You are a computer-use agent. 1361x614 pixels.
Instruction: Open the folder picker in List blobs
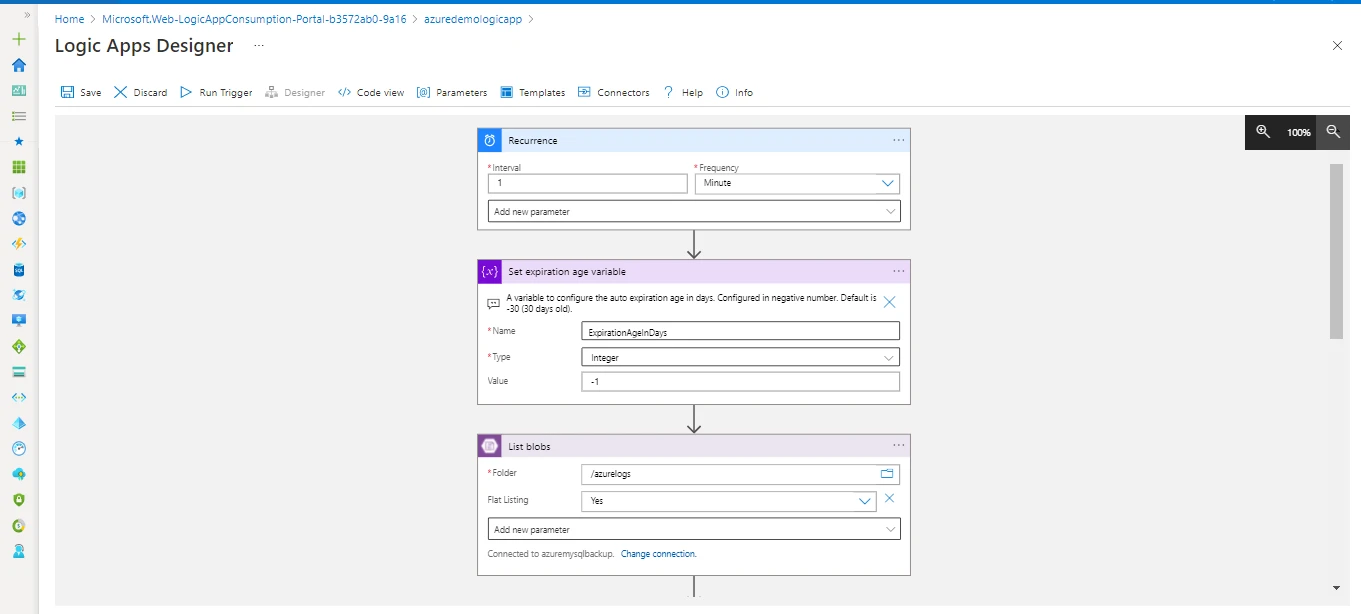point(886,473)
